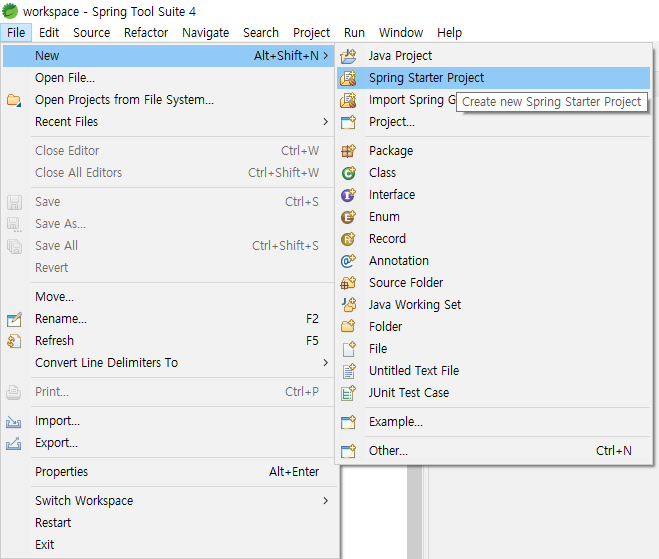Click the Record icon

[348, 239]
